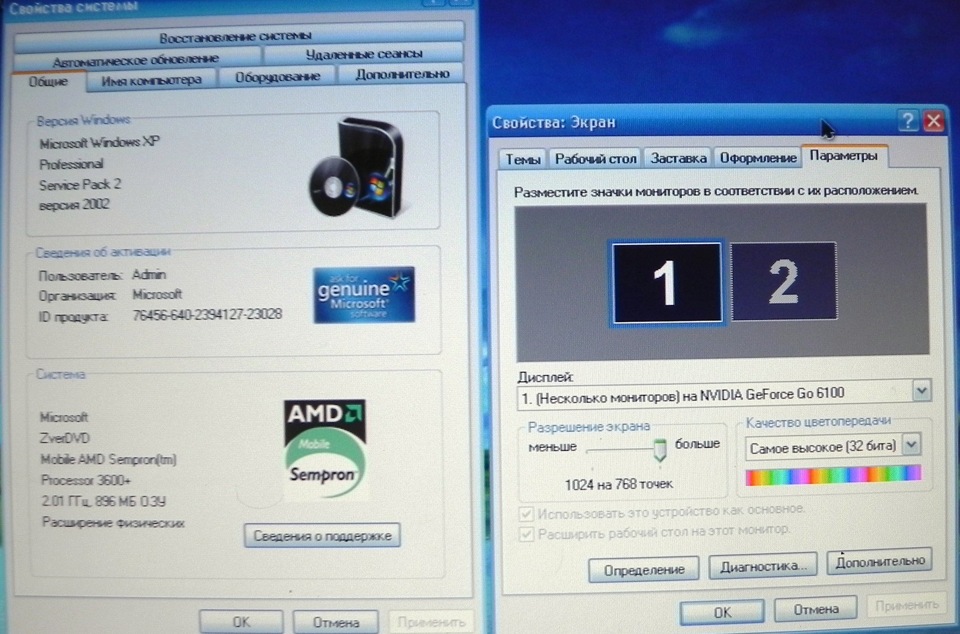Open the Удаленные сеансы tab
The image size is (960, 634).
(364, 54)
